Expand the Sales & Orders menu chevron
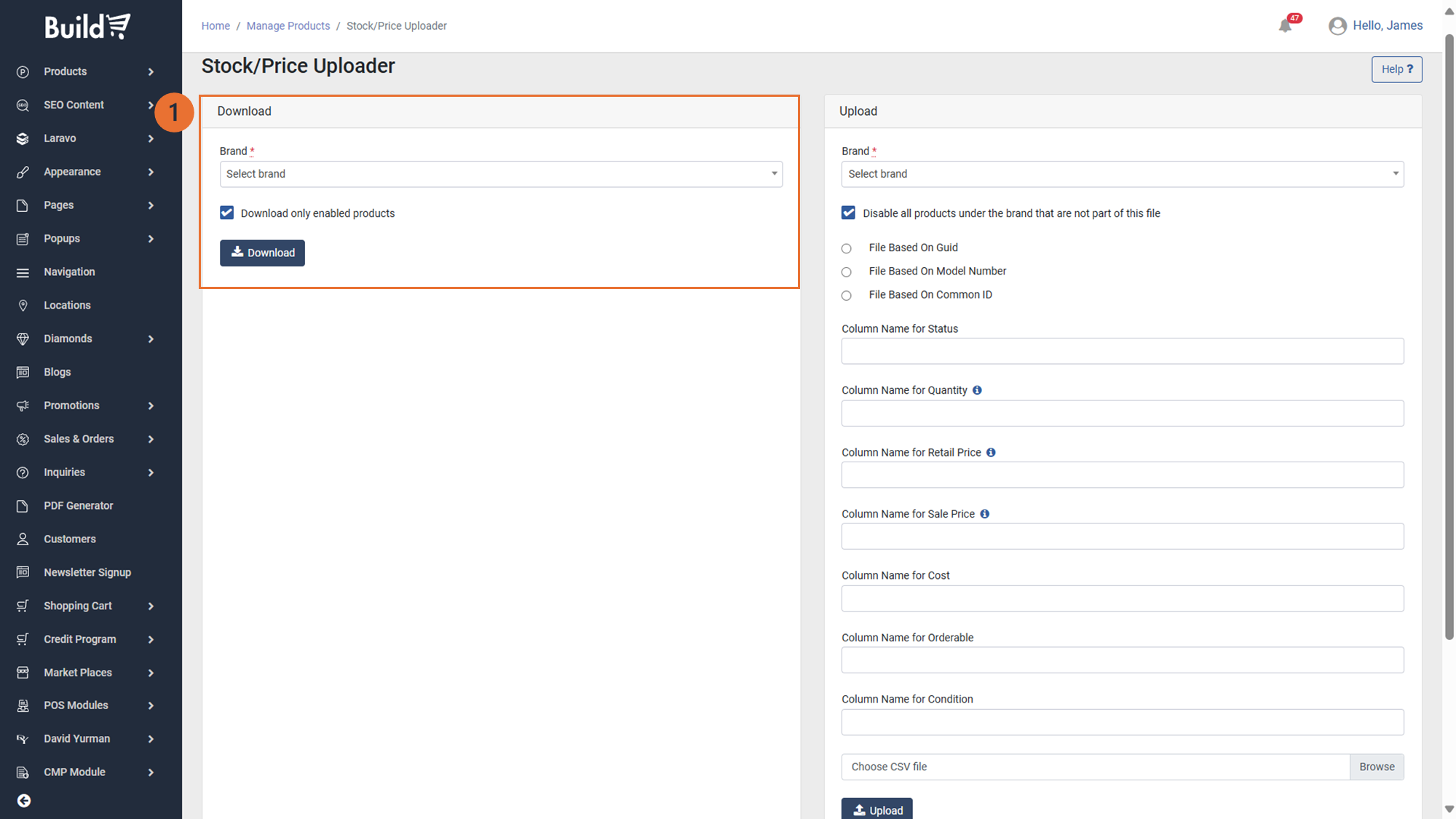This screenshot has height=819, width=1456. (x=151, y=439)
